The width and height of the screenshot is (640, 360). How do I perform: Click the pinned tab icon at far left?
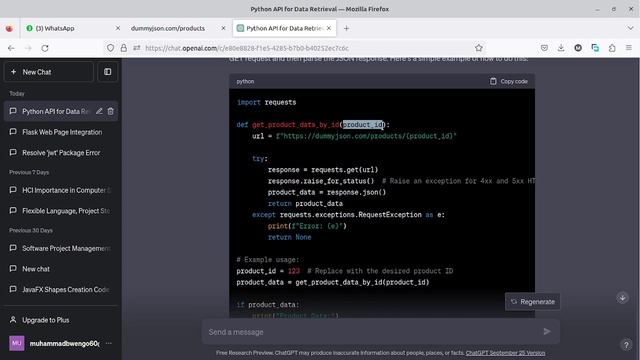(9, 28)
